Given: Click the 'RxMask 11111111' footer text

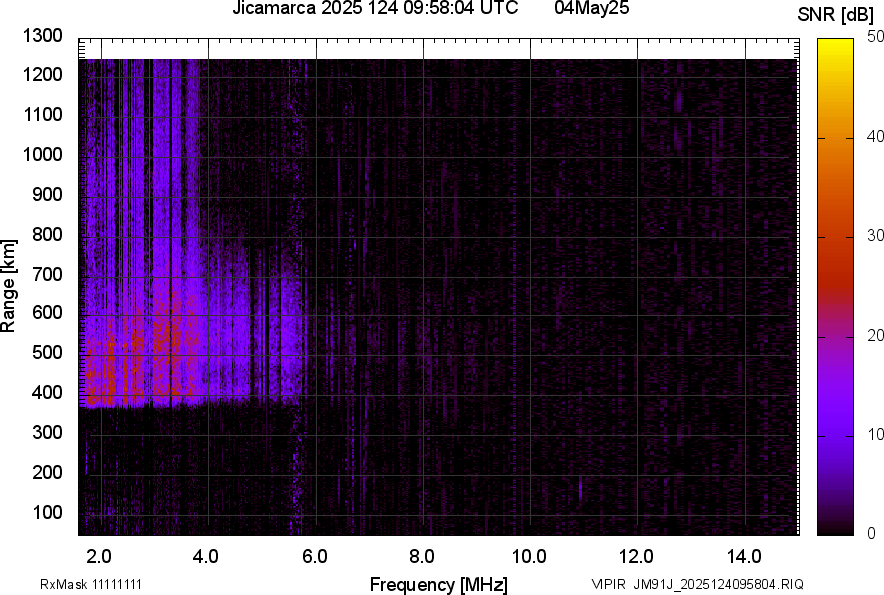Looking at the screenshot, I should click(x=91, y=584).
